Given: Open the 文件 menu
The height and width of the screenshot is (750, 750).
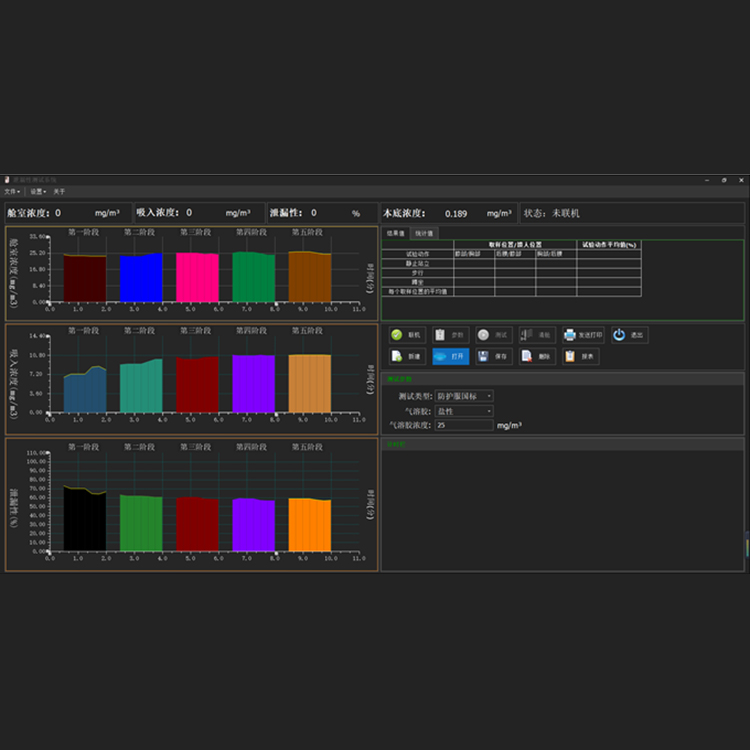Looking at the screenshot, I should (x=12, y=192).
